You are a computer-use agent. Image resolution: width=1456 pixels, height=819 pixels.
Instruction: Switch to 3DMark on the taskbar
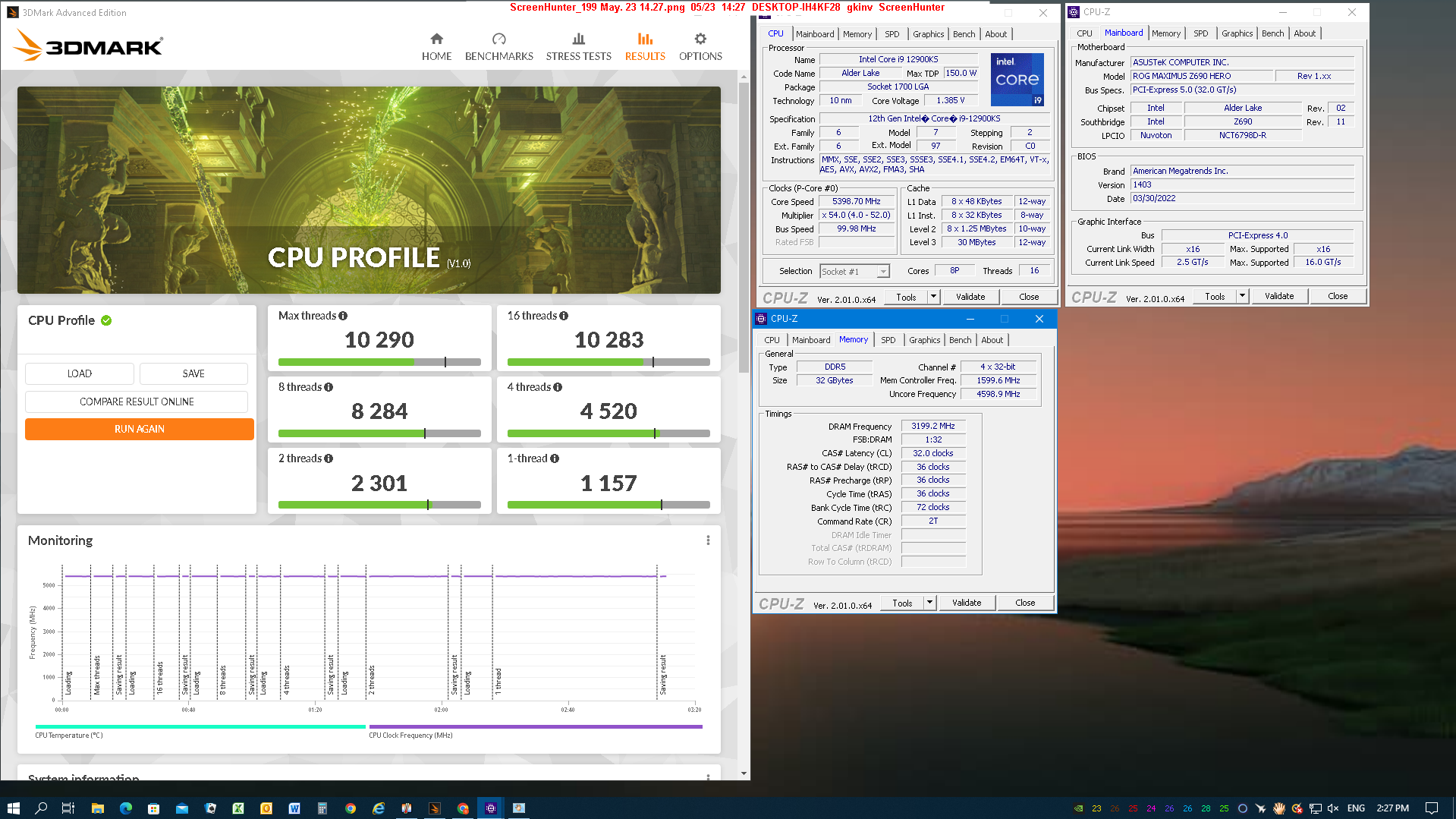click(x=434, y=808)
